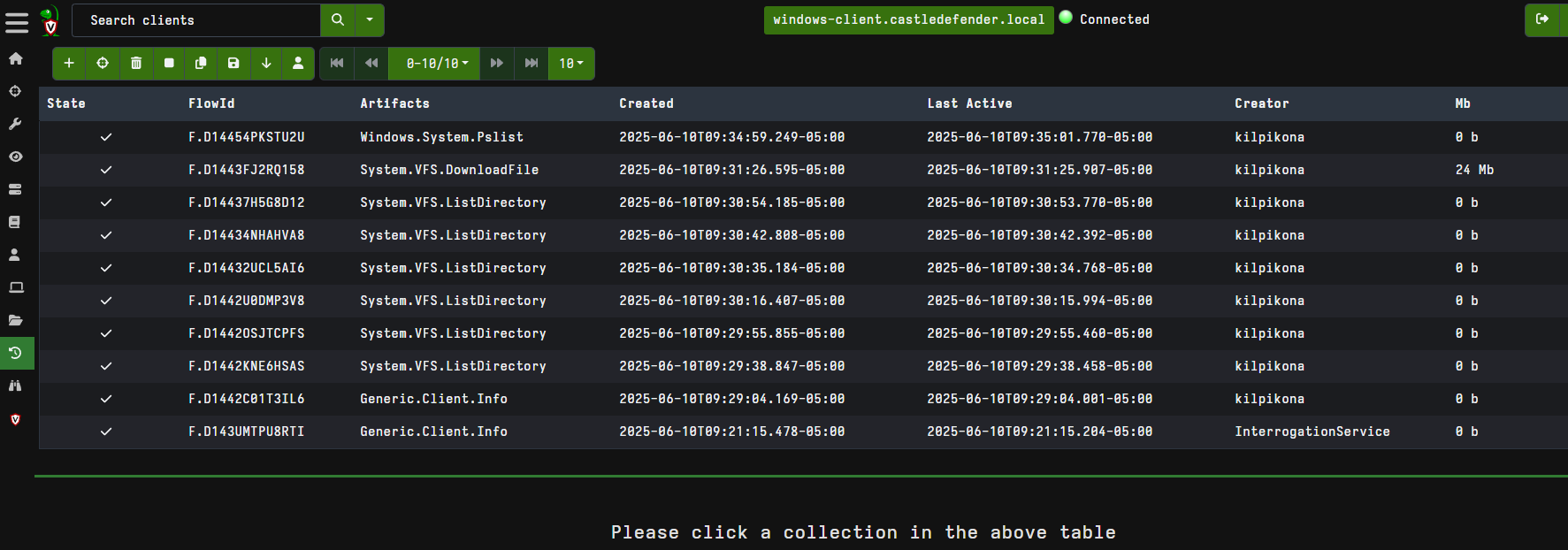Open the hamburger sidebar menu
Viewport: 1568px width, 550px height.
point(17,21)
